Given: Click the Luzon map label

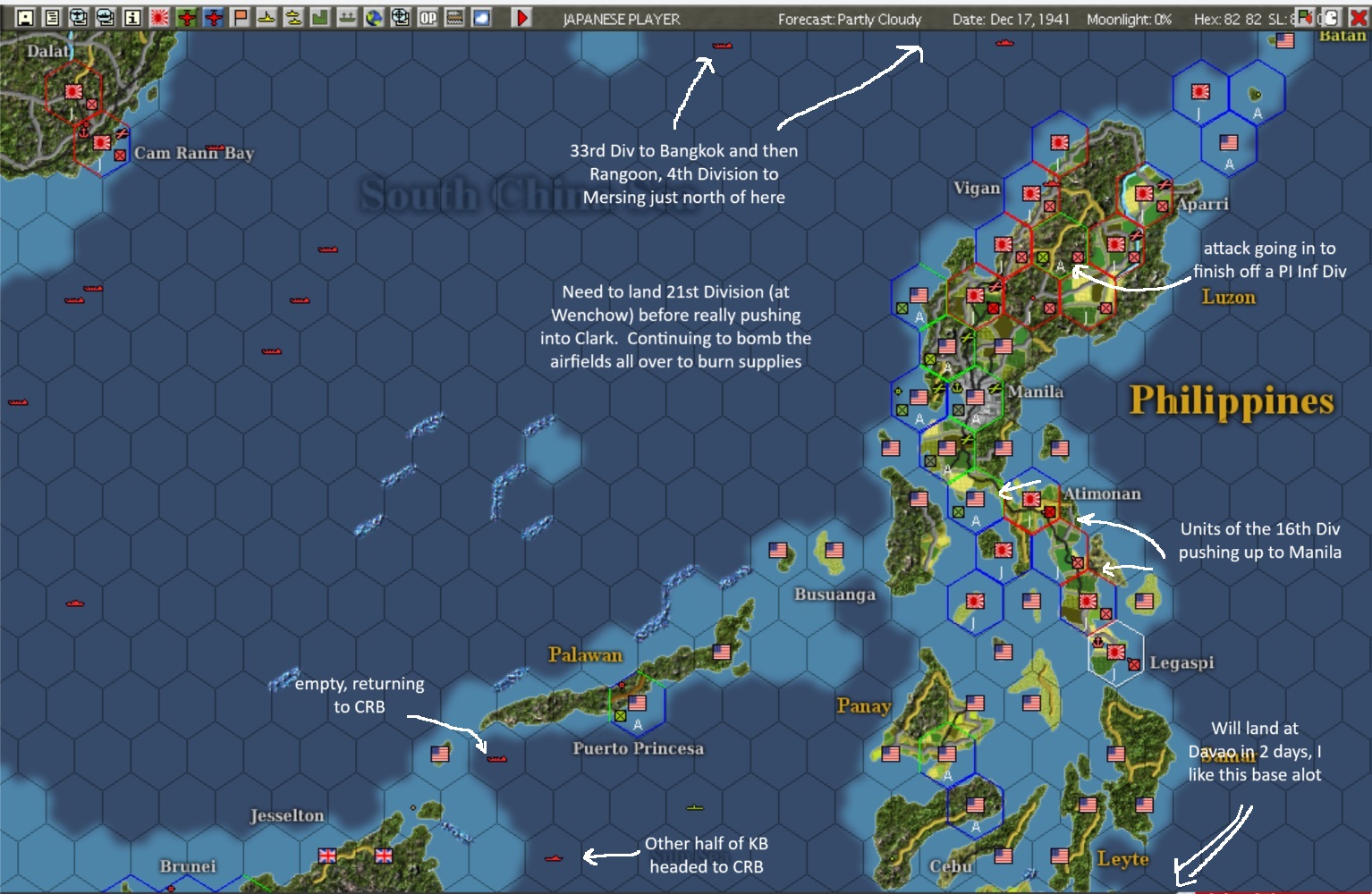Looking at the screenshot, I should click(1228, 297).
